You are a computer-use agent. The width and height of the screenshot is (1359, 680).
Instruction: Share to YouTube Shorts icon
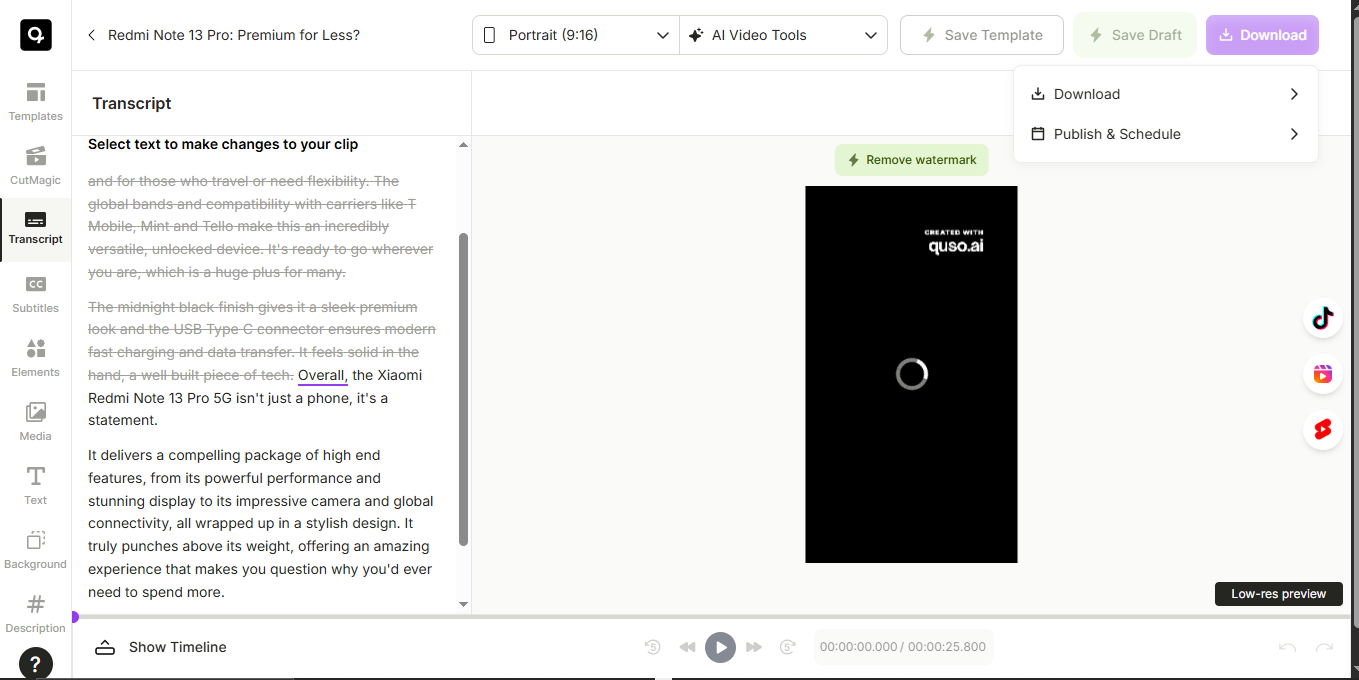[x=1323, y=430]
